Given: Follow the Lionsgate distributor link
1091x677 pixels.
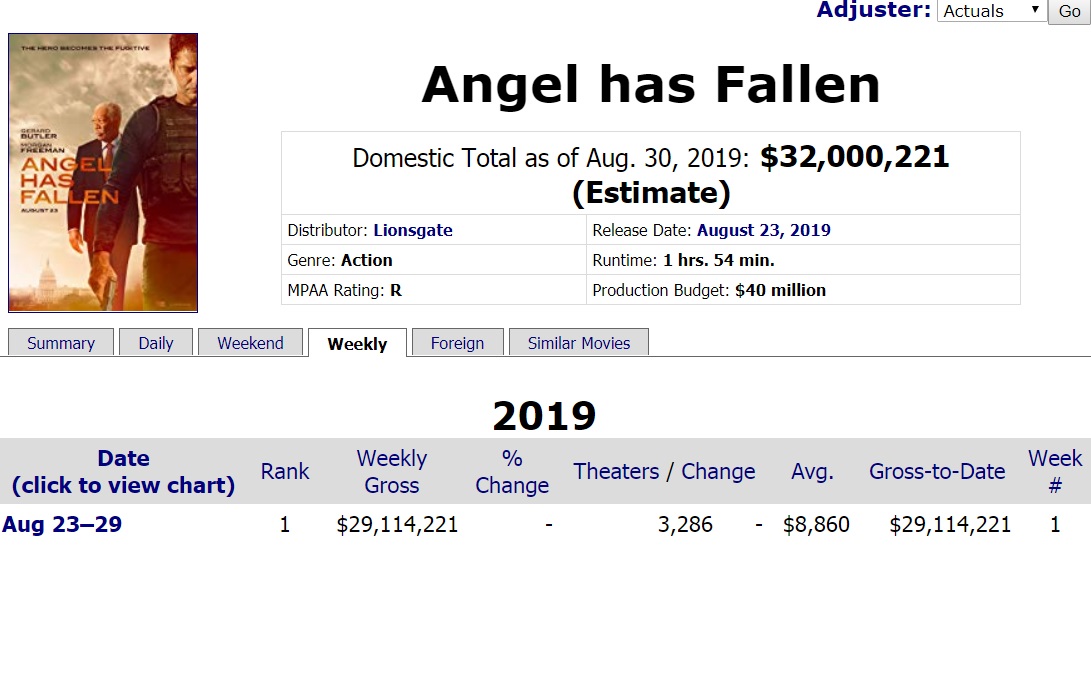Looking at the screenshot, I should pos(413,230).
